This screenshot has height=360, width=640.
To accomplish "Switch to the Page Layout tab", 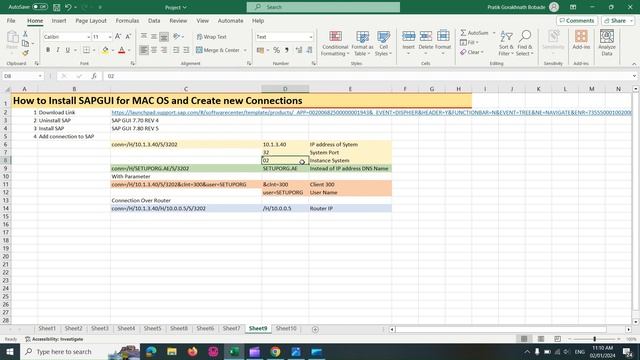I will [91, 20].
